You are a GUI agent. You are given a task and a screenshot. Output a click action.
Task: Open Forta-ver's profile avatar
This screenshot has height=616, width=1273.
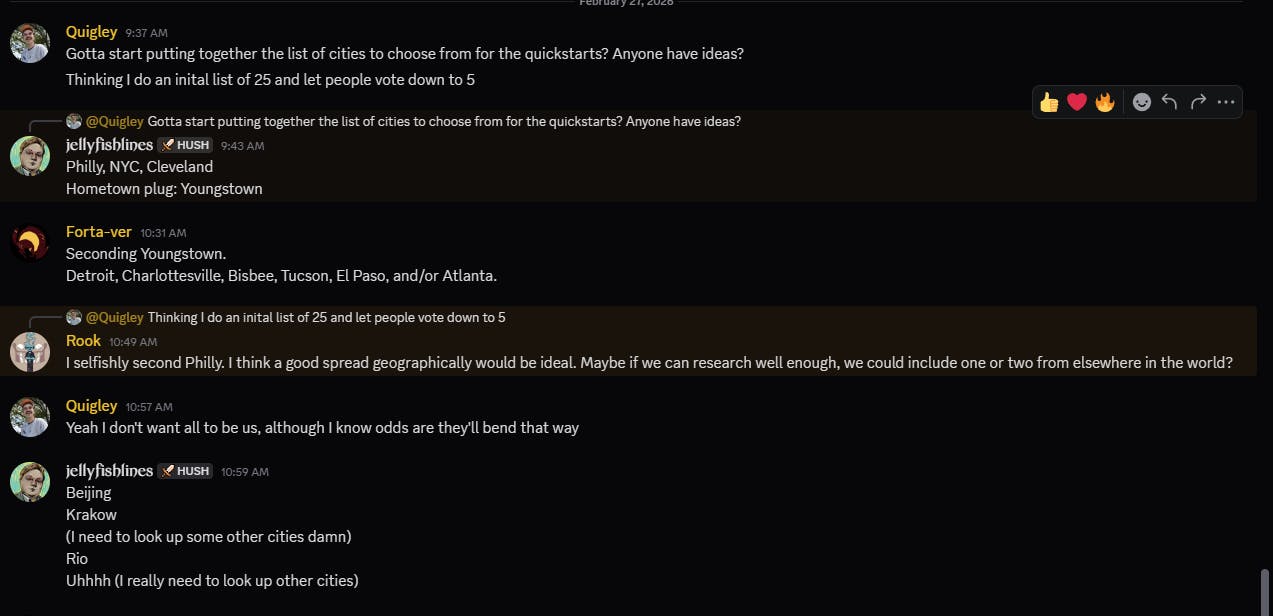pyautogui.click(x=30, y=242)
